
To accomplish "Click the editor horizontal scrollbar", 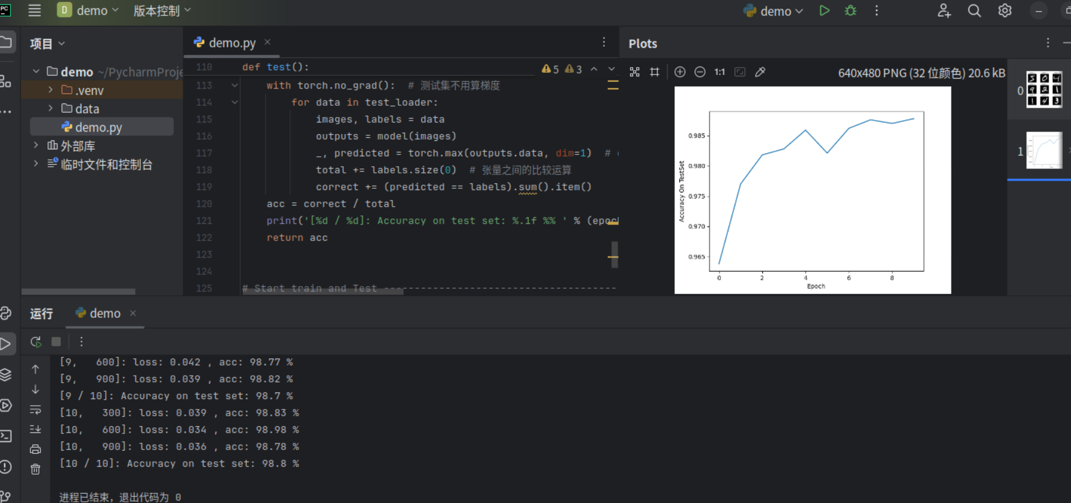I will click(323, 292).
